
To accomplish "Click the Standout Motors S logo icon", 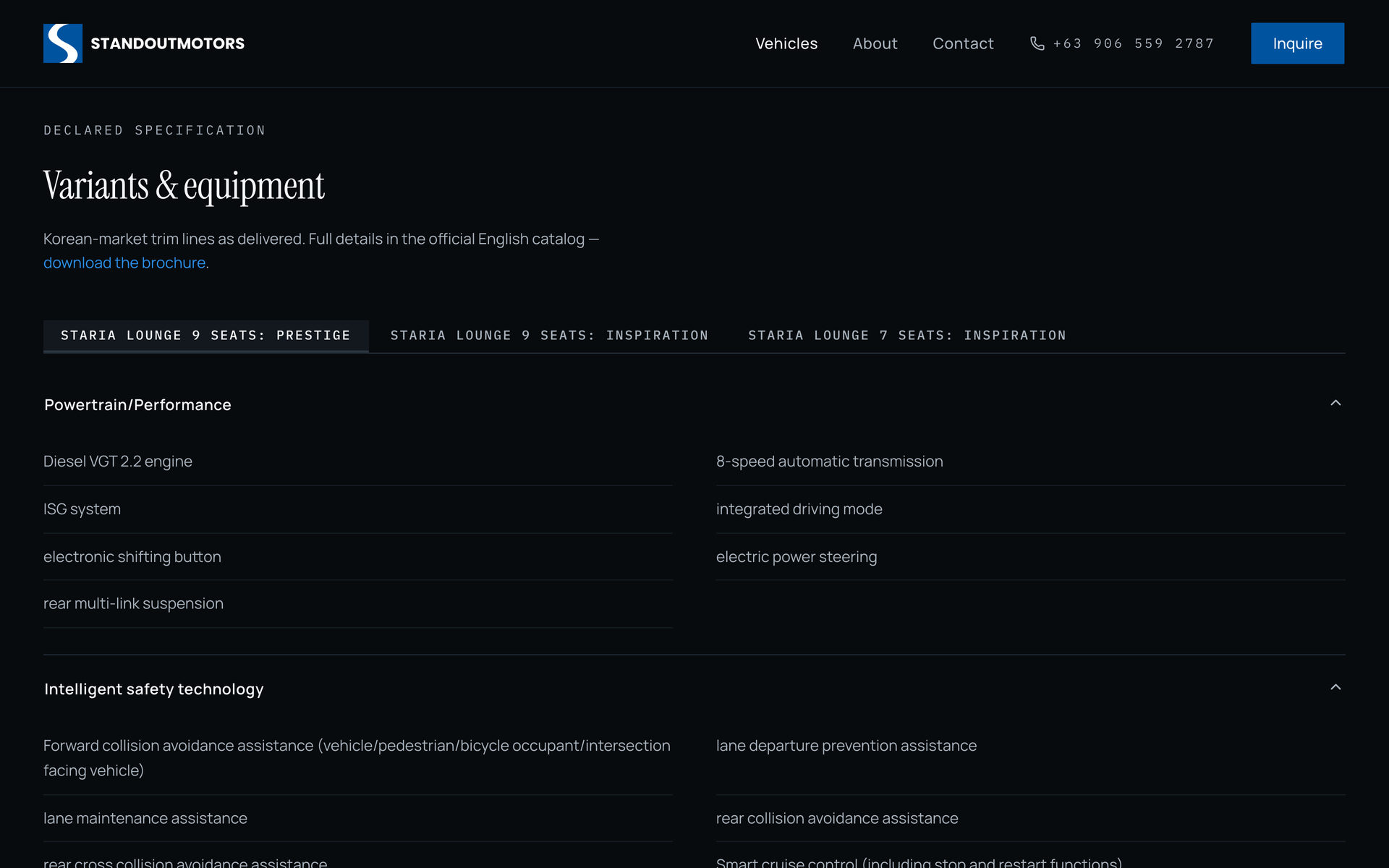I will coord(63,43).
